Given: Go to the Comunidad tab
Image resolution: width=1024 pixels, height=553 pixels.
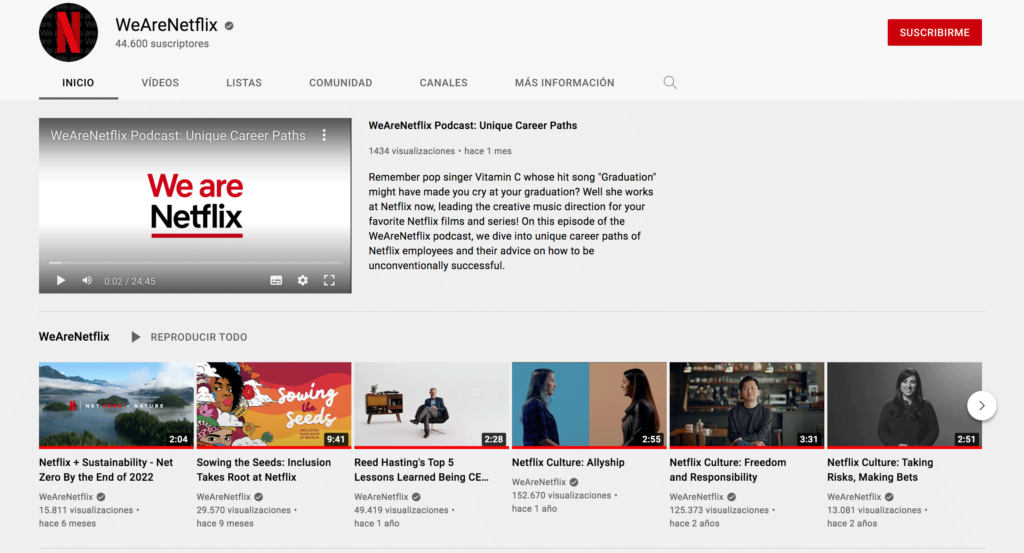Looking at the screenshot, I should pyautogui.click(x=340, y=83).
